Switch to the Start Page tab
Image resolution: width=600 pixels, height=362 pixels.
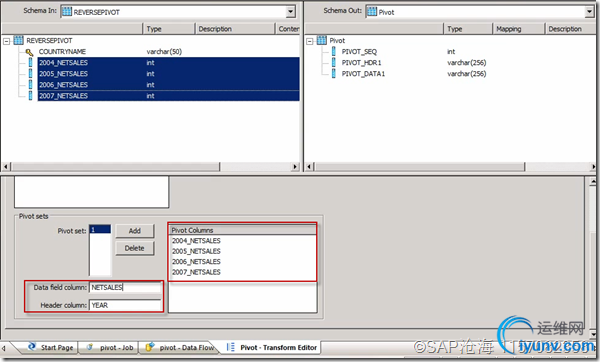pyautogui.click(x=51, y=347)
